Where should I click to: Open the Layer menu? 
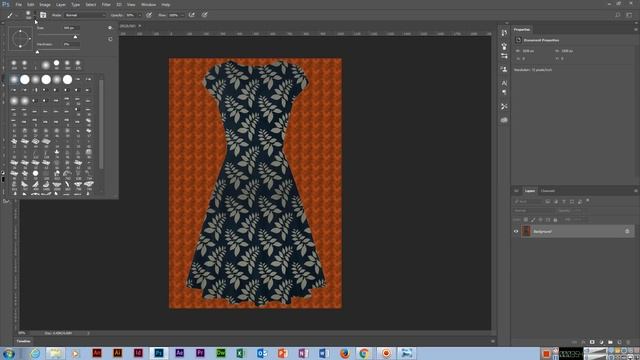[60, 4]
